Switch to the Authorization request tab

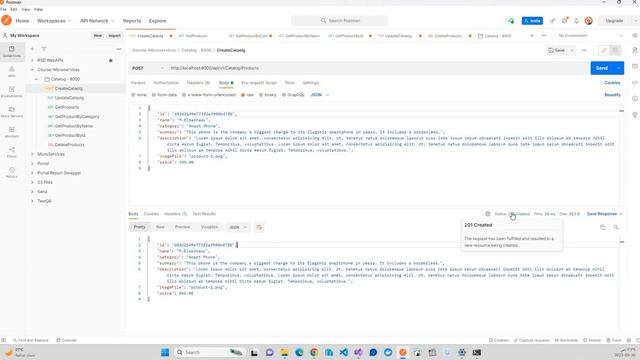point(166,83)
